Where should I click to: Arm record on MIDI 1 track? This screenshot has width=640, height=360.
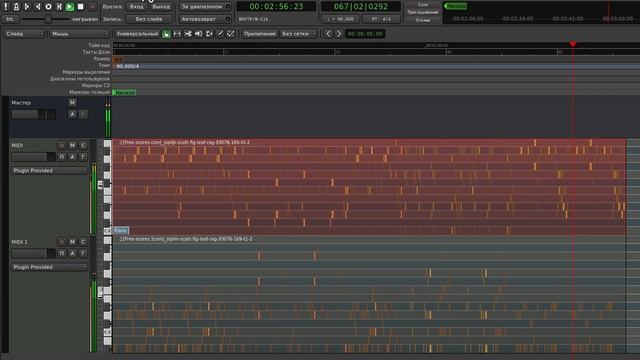click(x=61, y=242)
